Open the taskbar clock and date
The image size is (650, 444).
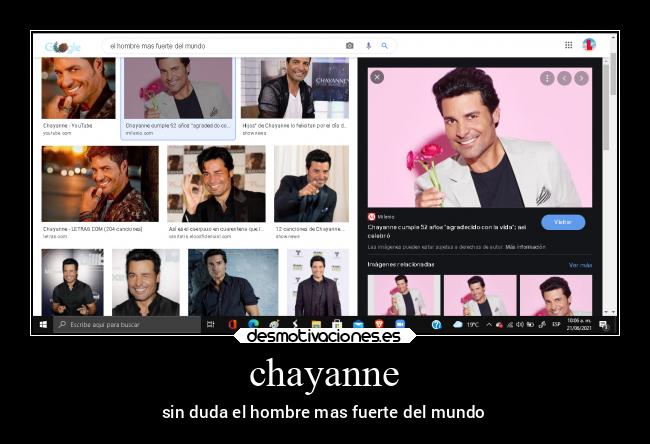[579, 325]
